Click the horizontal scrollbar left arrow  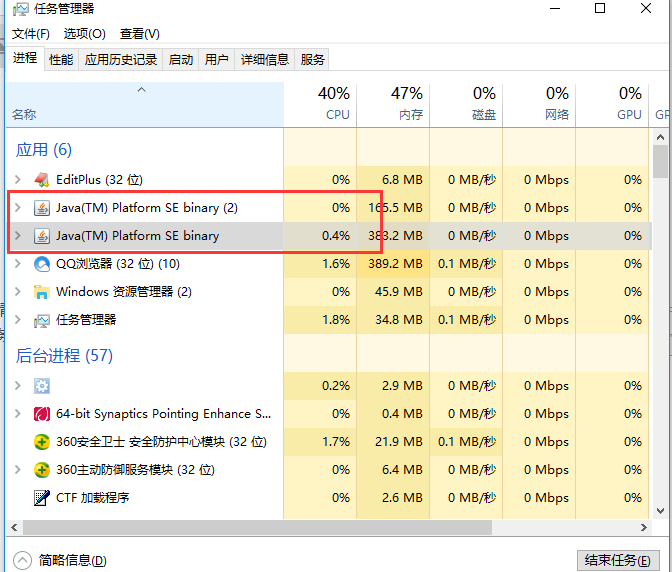(14, 527)
